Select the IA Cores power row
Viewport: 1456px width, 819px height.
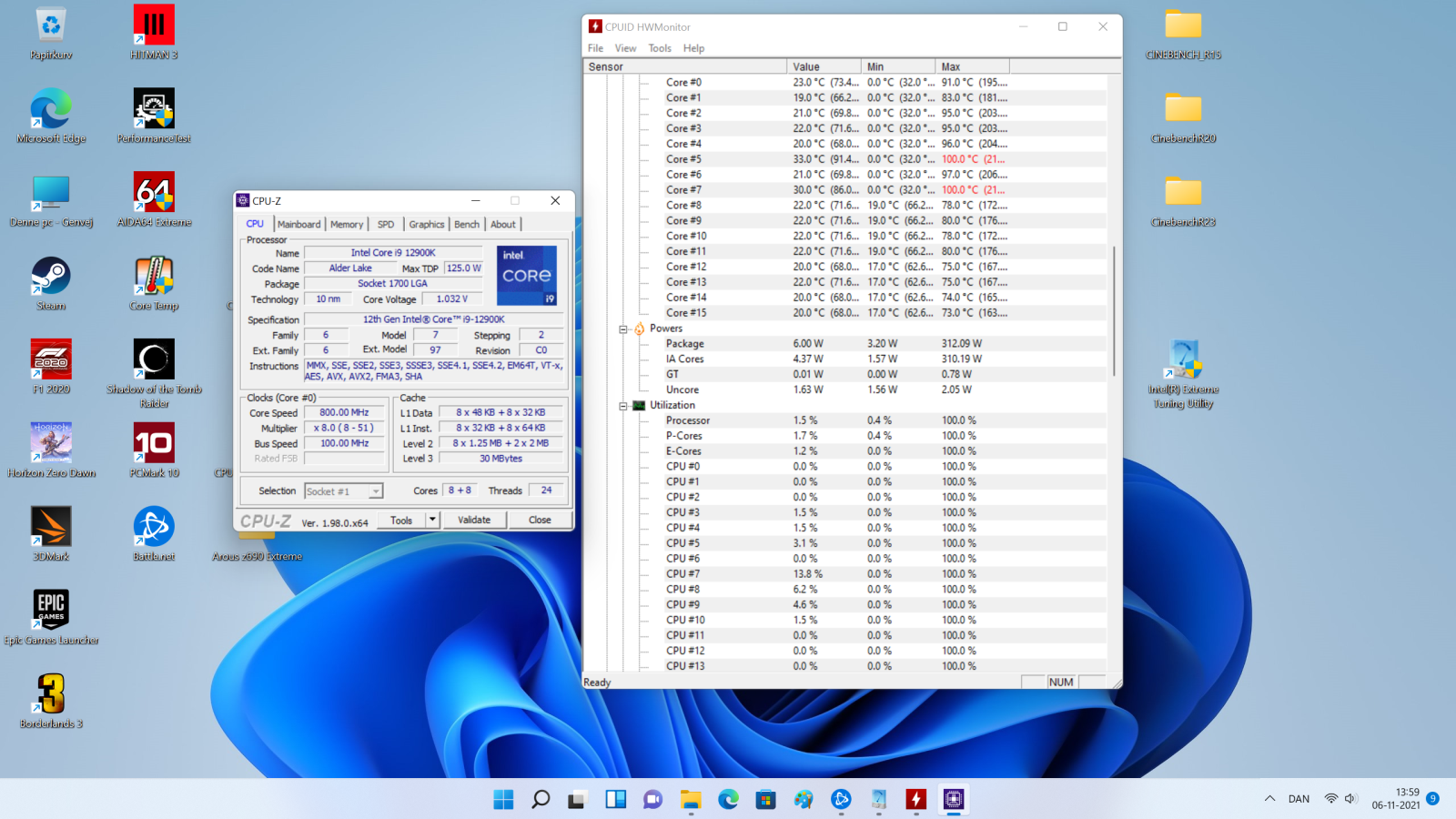click(x=844, y=359)
